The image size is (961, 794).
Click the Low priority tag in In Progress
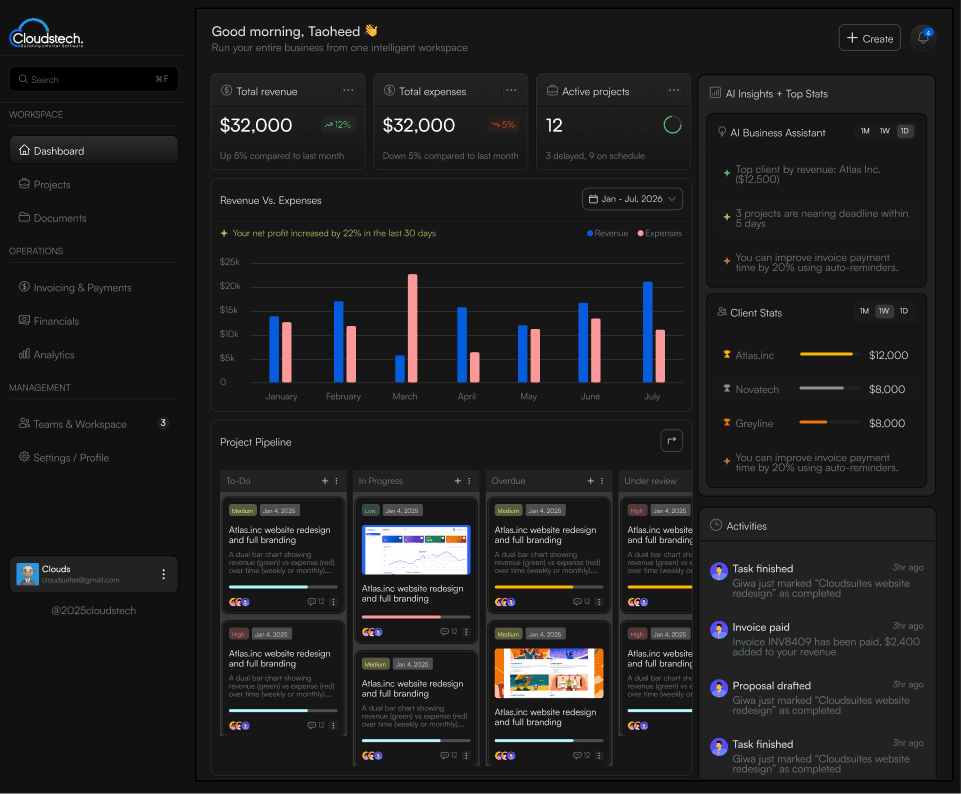370,510
